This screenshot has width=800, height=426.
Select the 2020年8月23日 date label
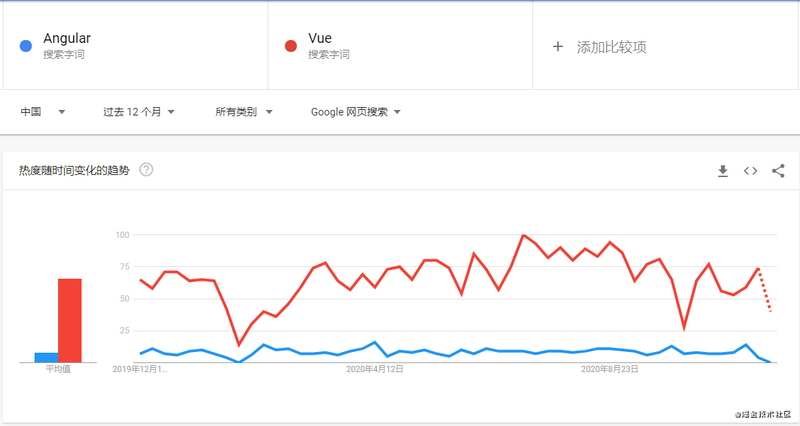(610, 369)
